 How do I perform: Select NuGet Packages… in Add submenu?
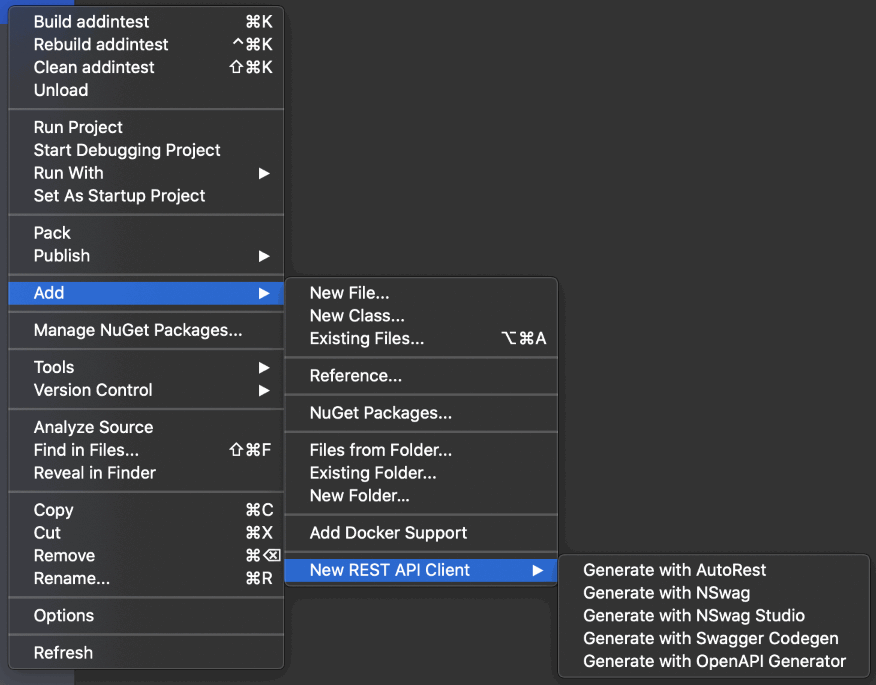pos(421,413)
